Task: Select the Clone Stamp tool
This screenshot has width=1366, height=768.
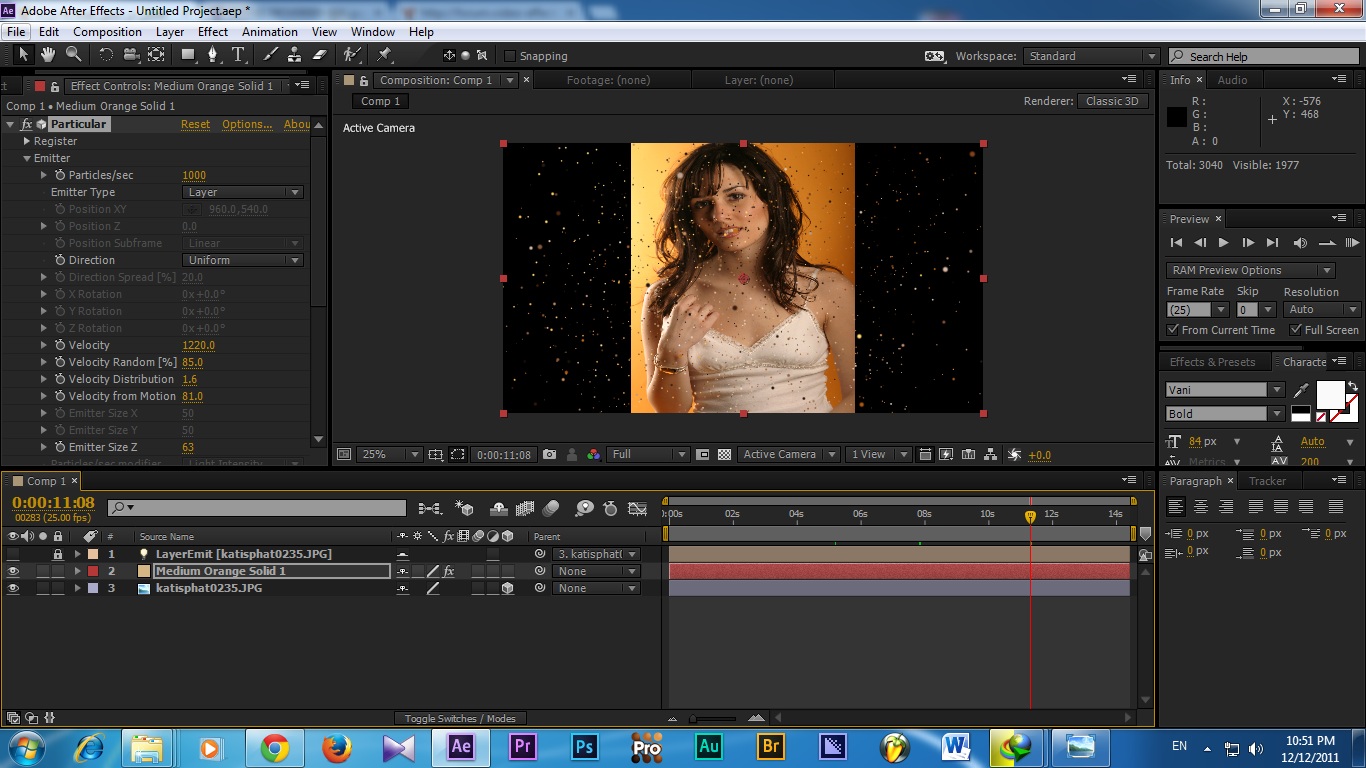Action: click(x=294, y=55)
